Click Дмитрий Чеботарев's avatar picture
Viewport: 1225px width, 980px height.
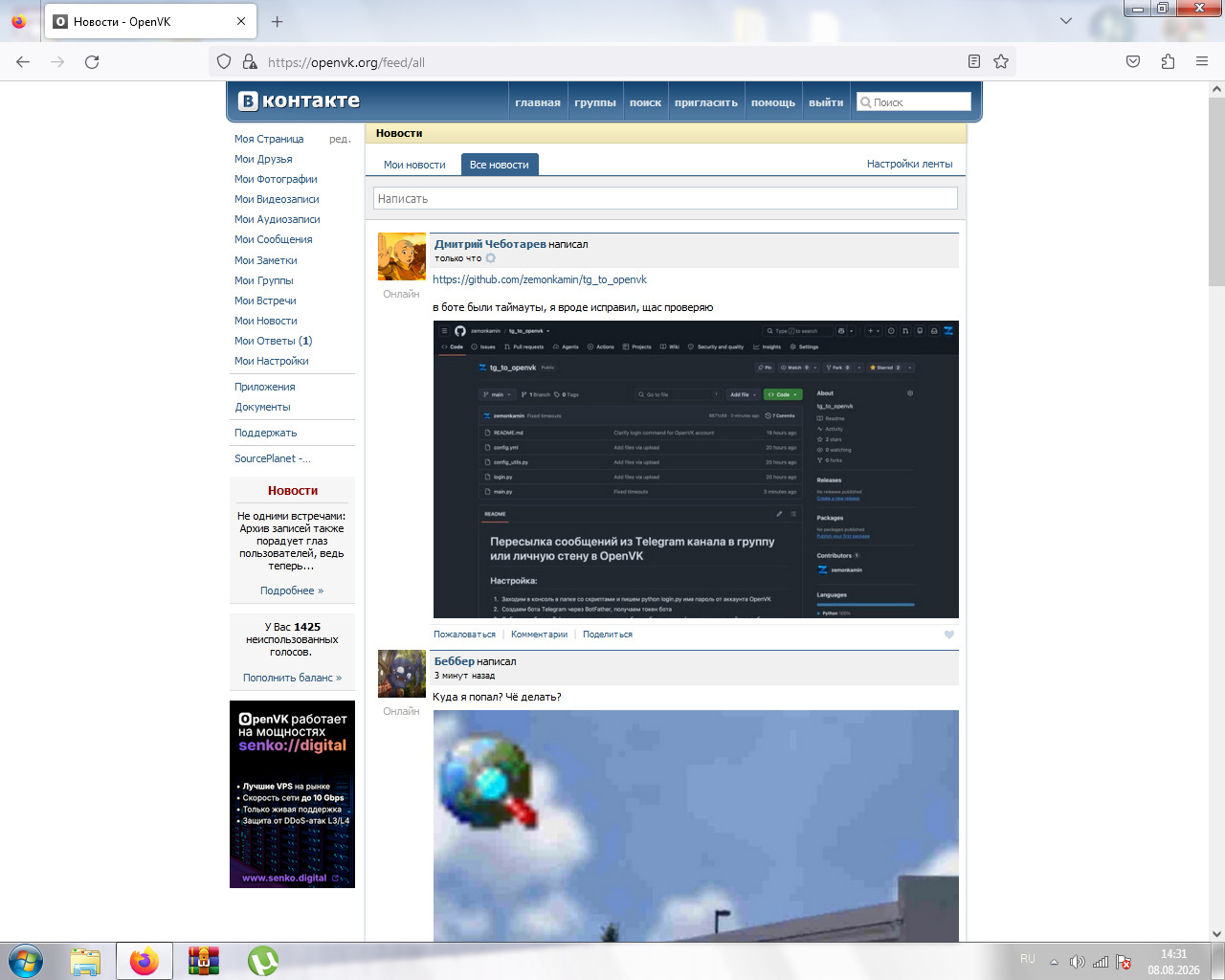[402, 256]
